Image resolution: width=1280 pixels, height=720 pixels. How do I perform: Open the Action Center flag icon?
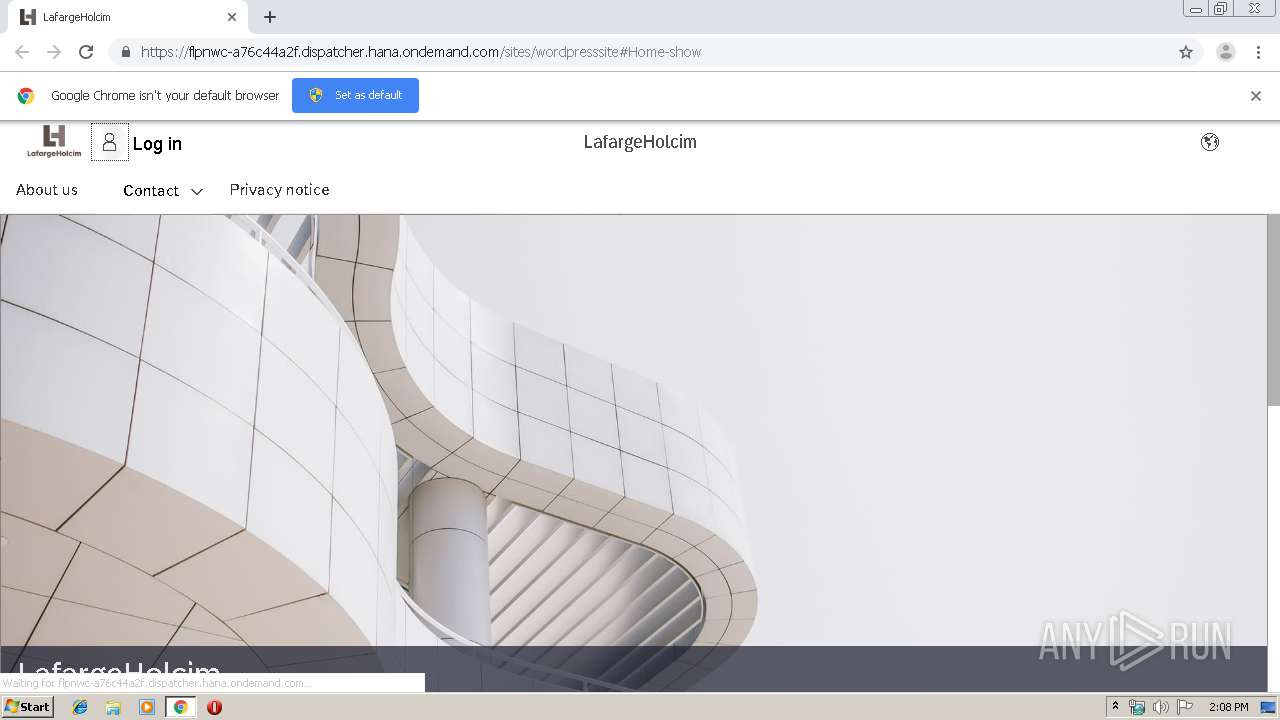(x=1185, y=707)
